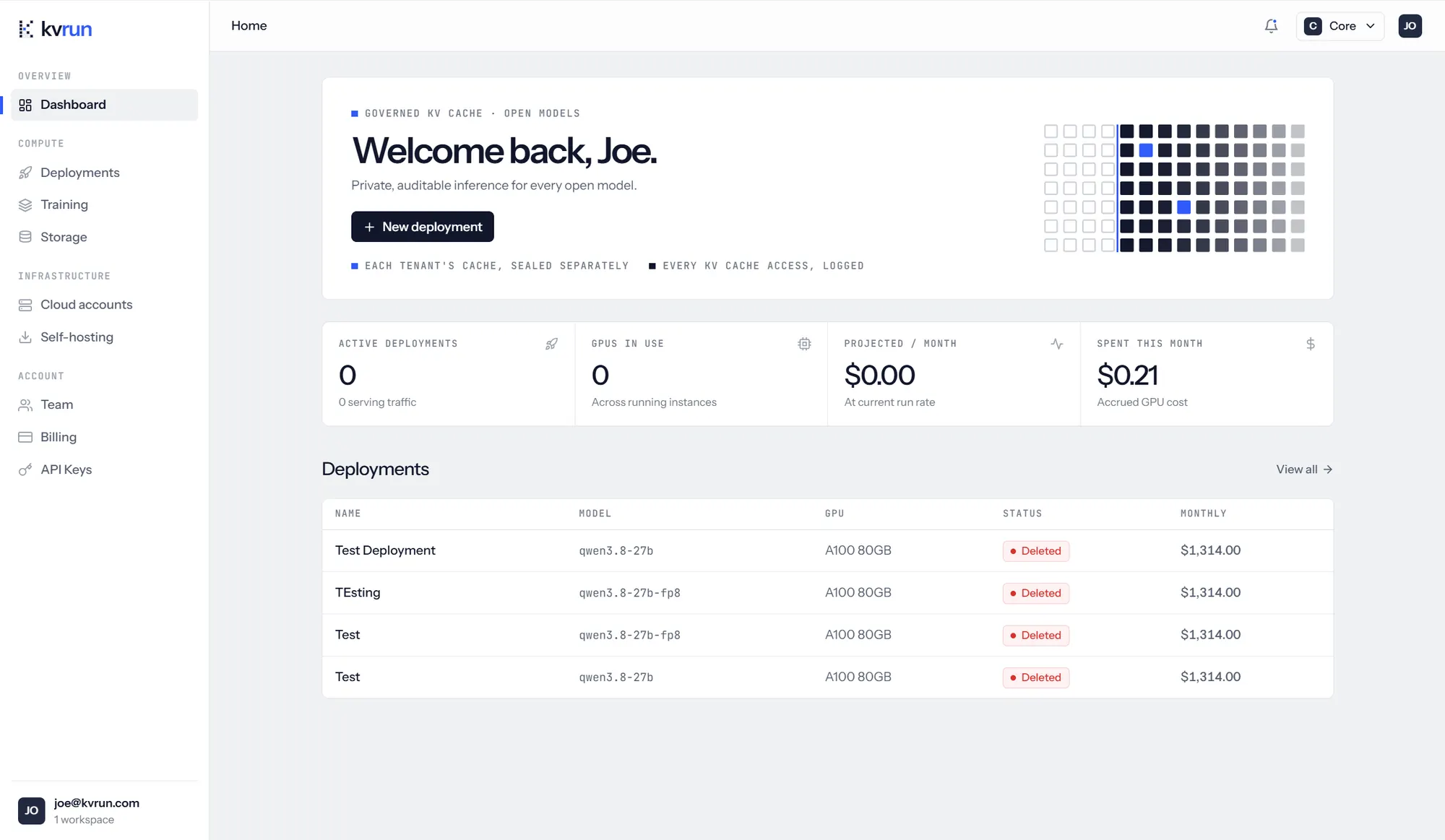The image size is (1445, 840).
Task: Click the MODEL column header
Action: [x=595, y=514]
